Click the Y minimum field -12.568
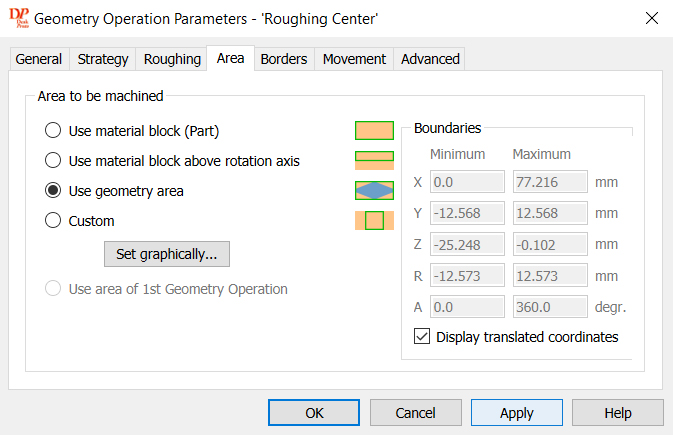This screenshot has width=673, height=435. (467, 213)
